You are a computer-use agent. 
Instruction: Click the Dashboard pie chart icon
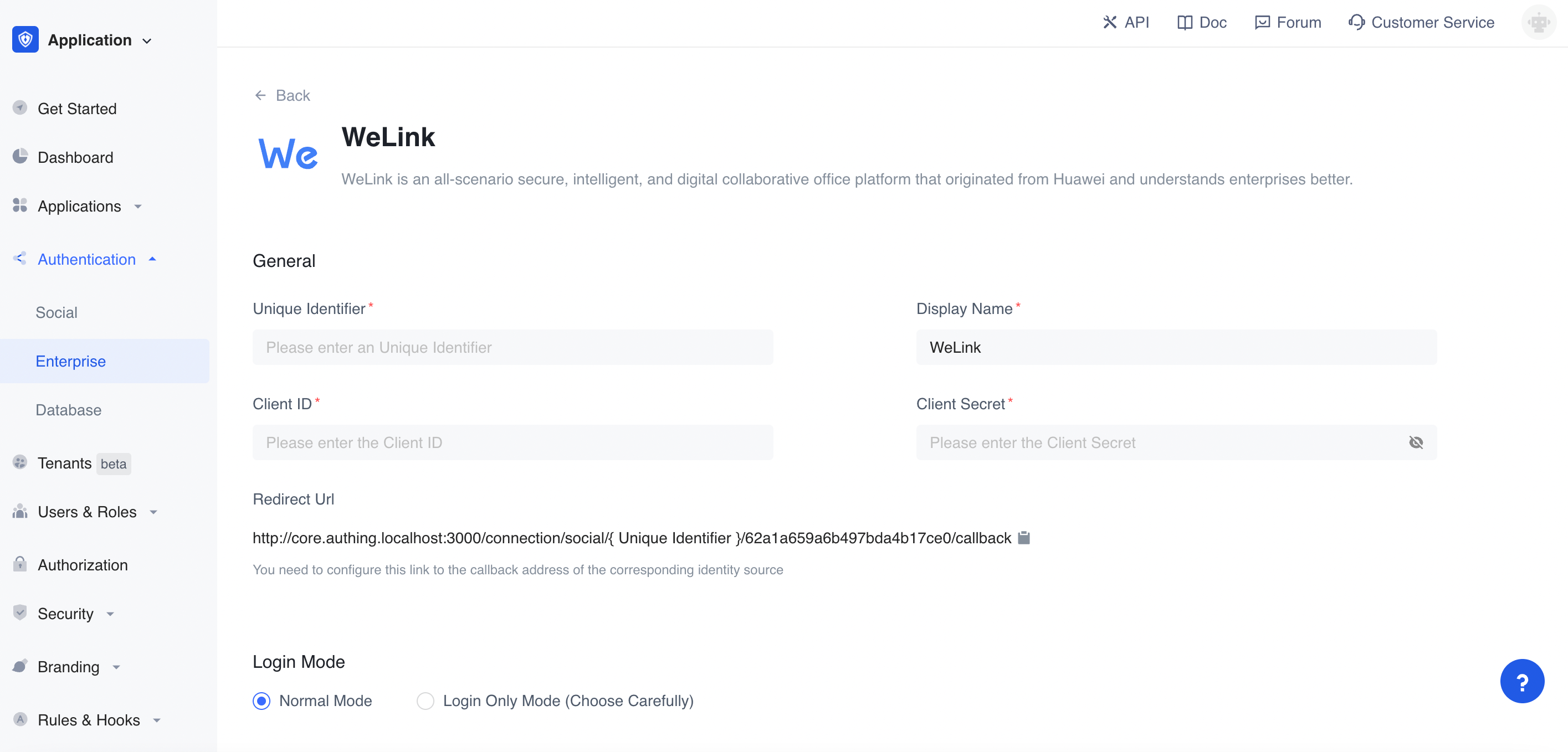click(20, 157)
